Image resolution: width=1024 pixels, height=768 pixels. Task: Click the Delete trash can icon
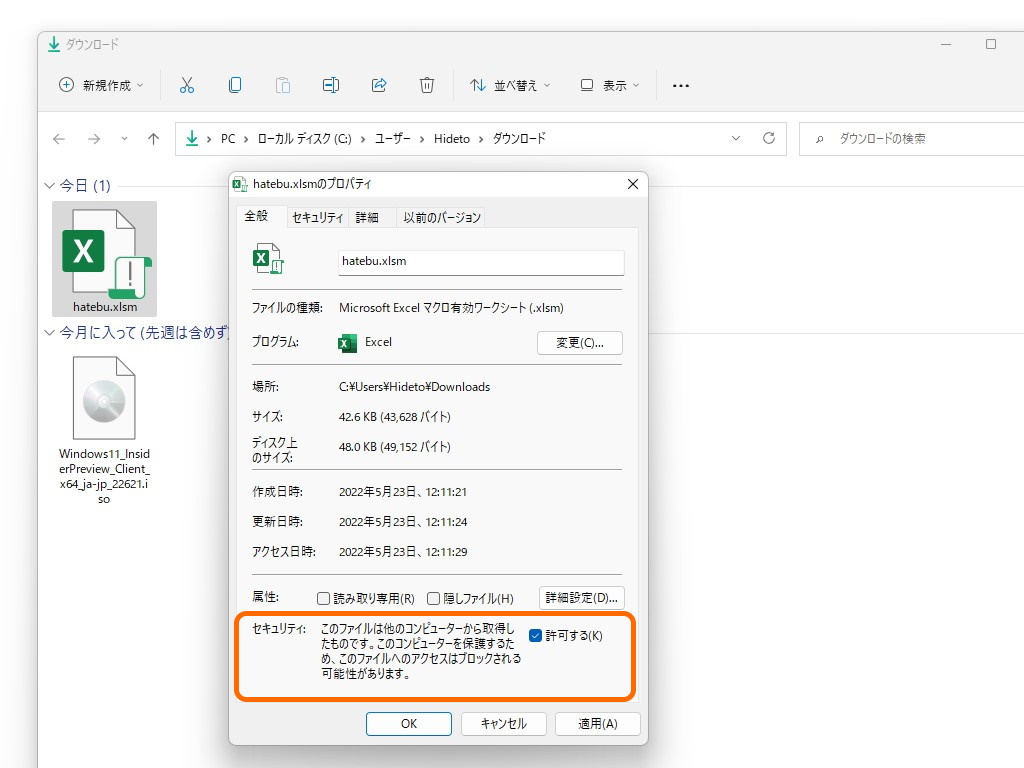click(x=426, y=85)
